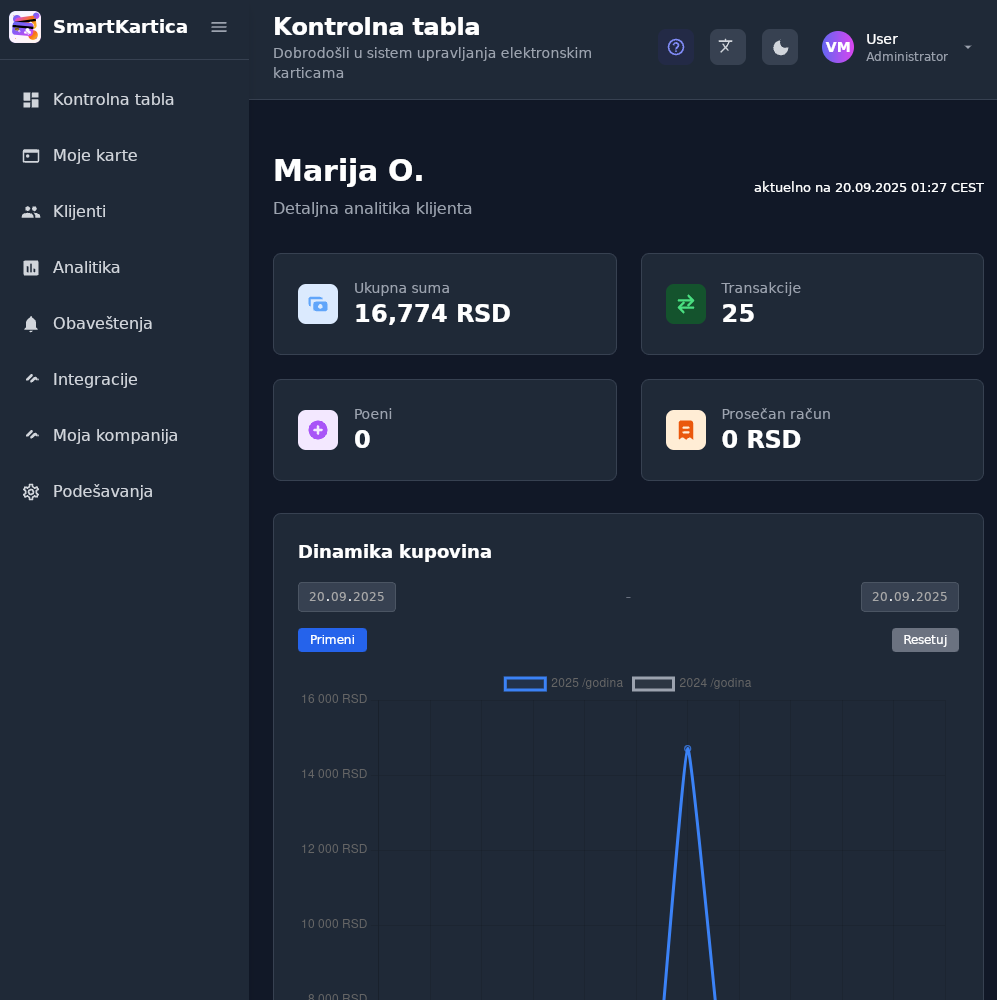The height and width of the screenshot is (1000, 997).
Task: Toggle dark mode with the moon icon
Action: tap(780, 47)
